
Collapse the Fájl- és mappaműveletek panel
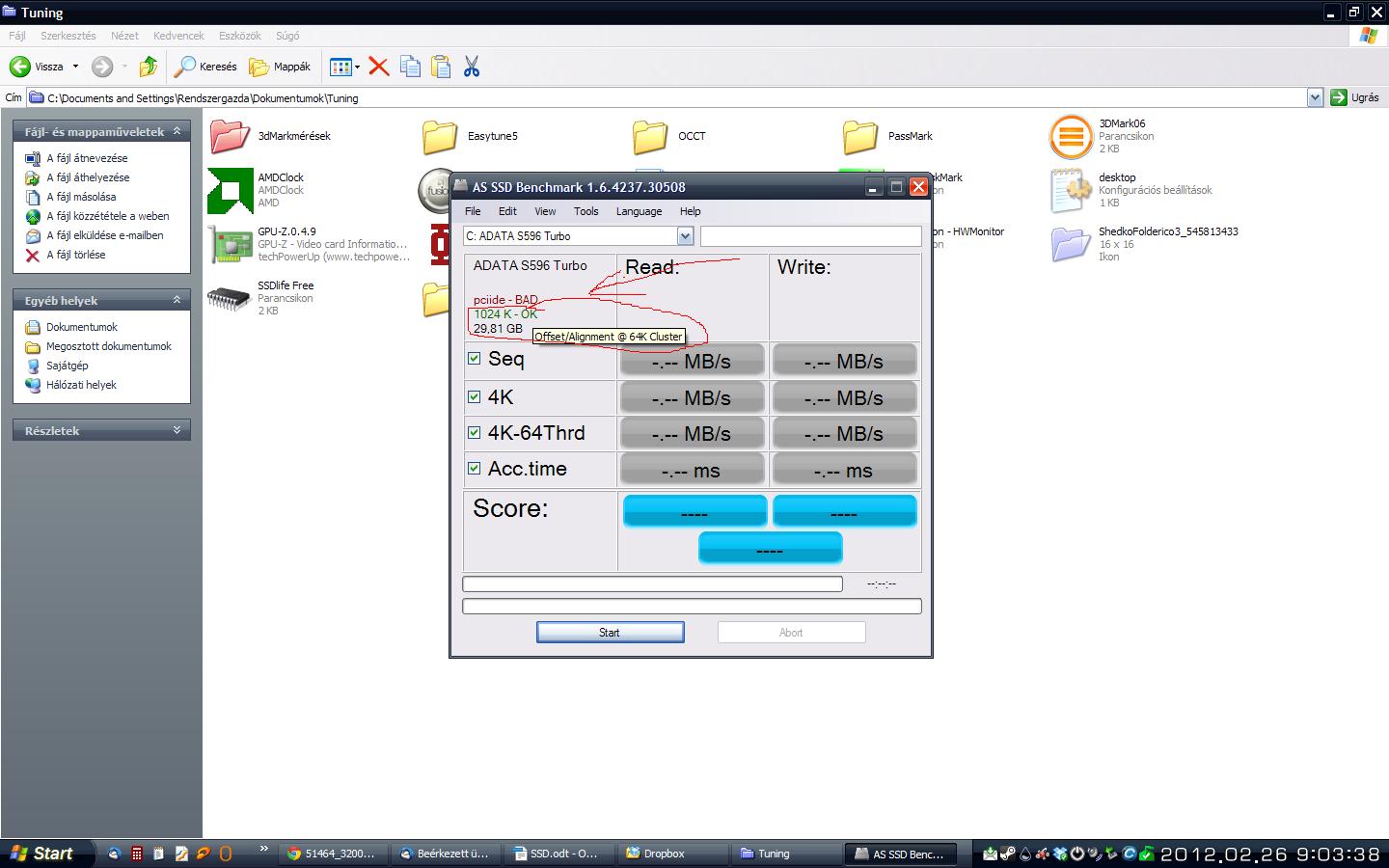177,131
